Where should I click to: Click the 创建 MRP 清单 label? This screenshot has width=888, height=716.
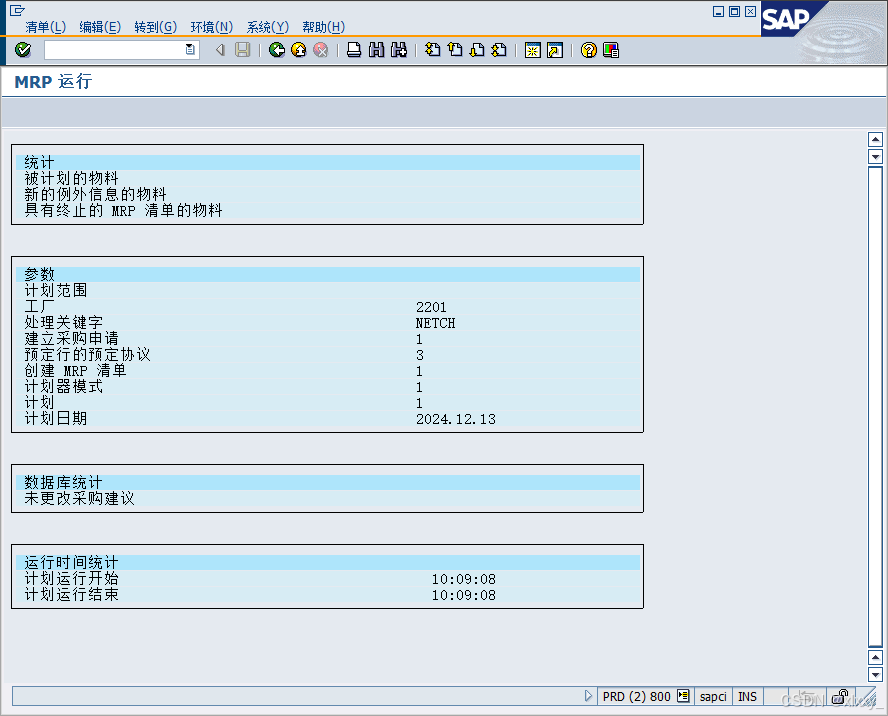click(x=75, y=370)
